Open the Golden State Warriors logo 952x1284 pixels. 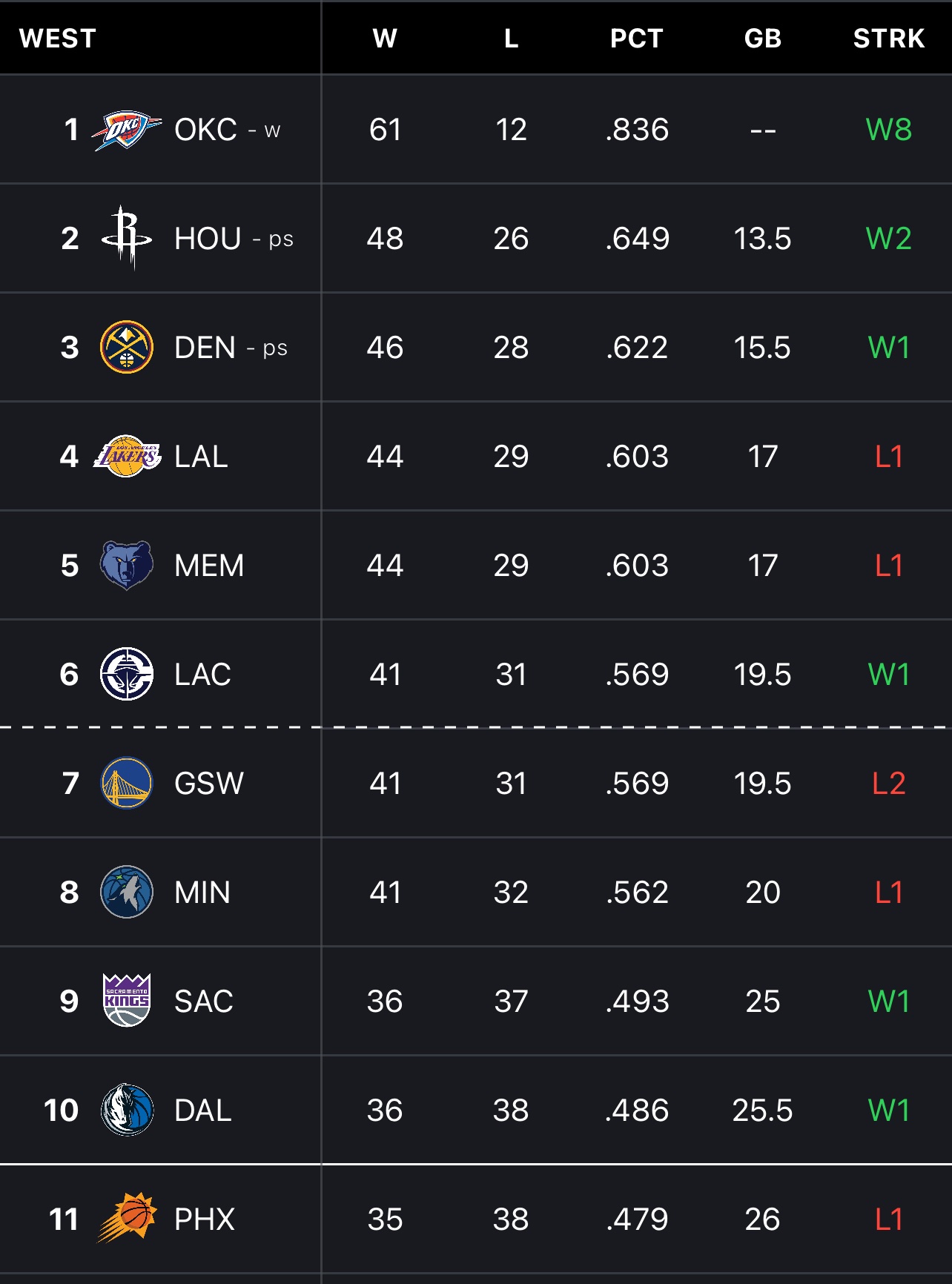tap(127, 783)
